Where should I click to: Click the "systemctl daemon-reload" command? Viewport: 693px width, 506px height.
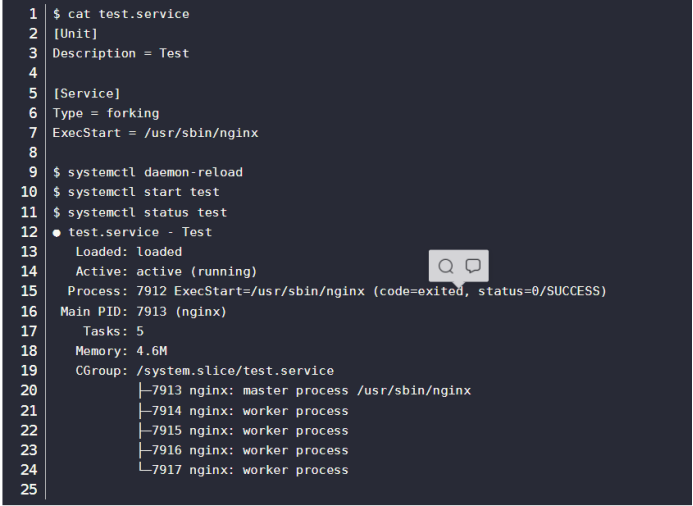coord(155,172)
